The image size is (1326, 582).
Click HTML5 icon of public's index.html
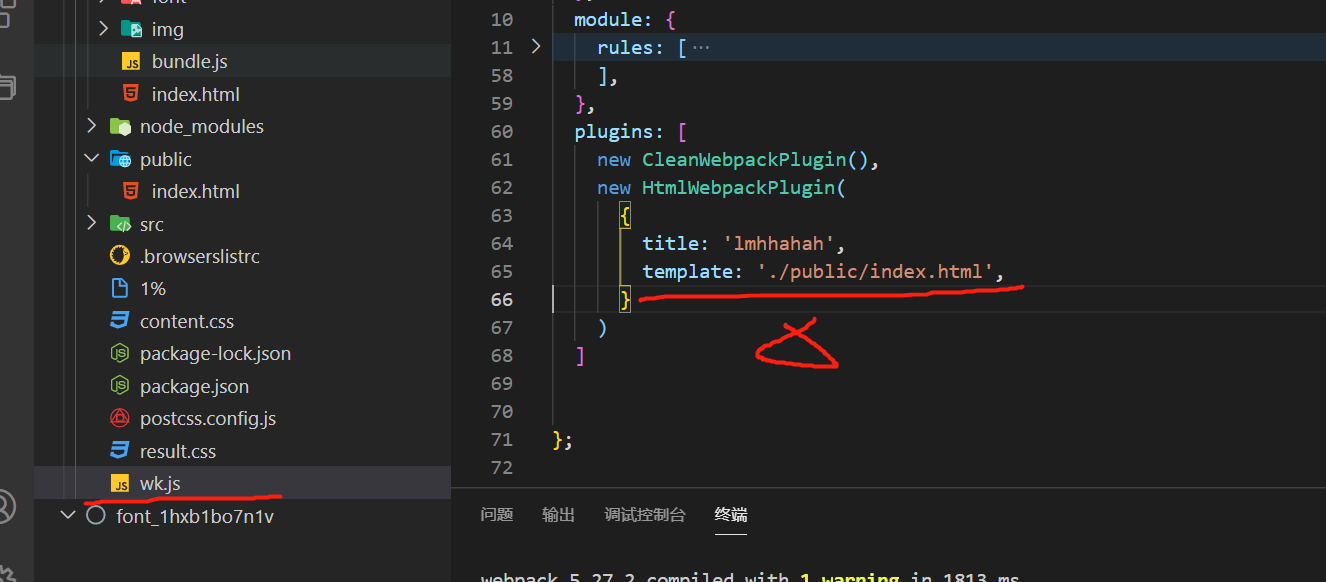pyautogui.click(x=131, y=191)
